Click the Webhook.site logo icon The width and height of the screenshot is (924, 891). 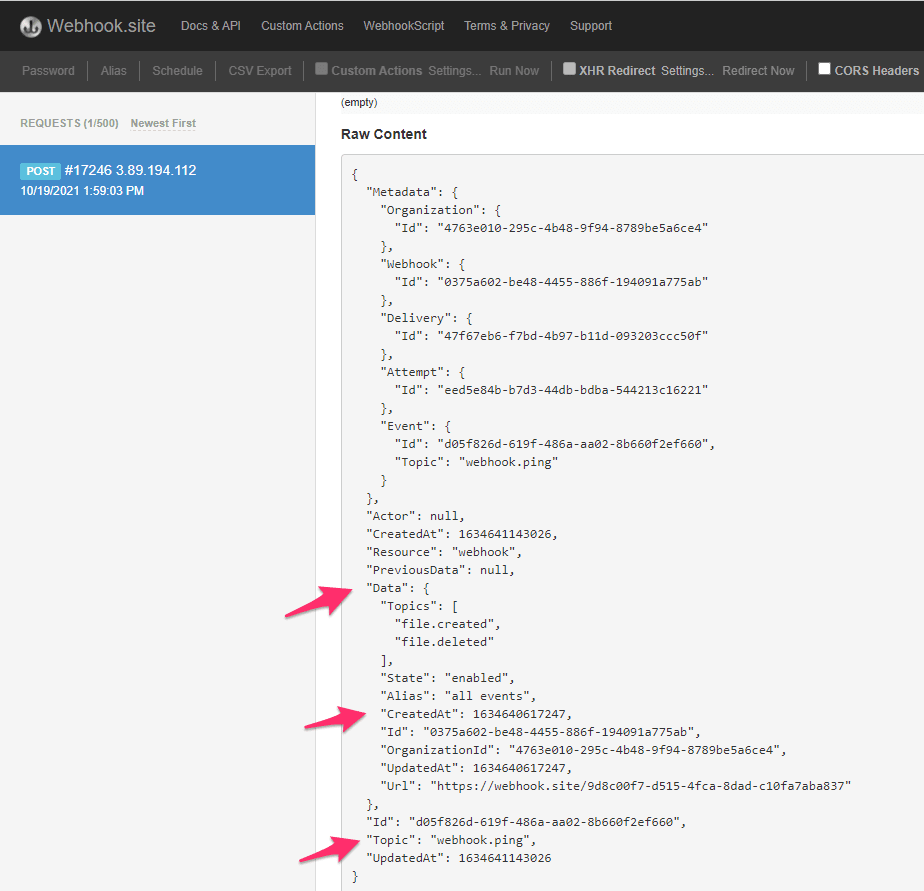tap(31, 27)
